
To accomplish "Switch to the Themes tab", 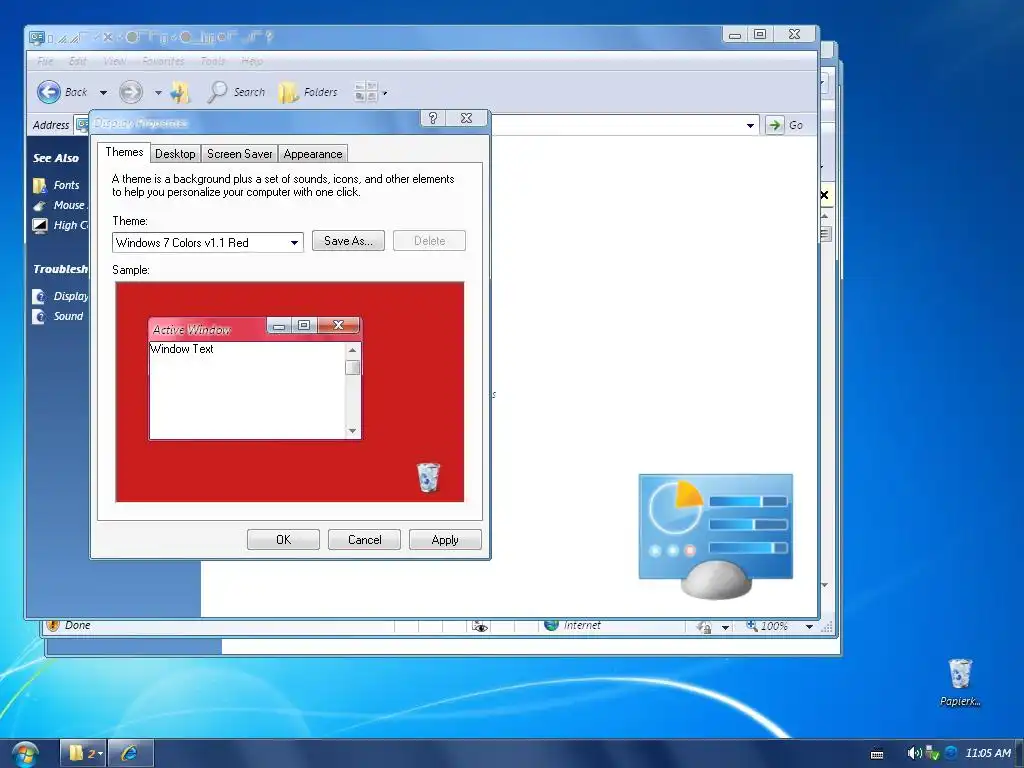I will [124, 152].
